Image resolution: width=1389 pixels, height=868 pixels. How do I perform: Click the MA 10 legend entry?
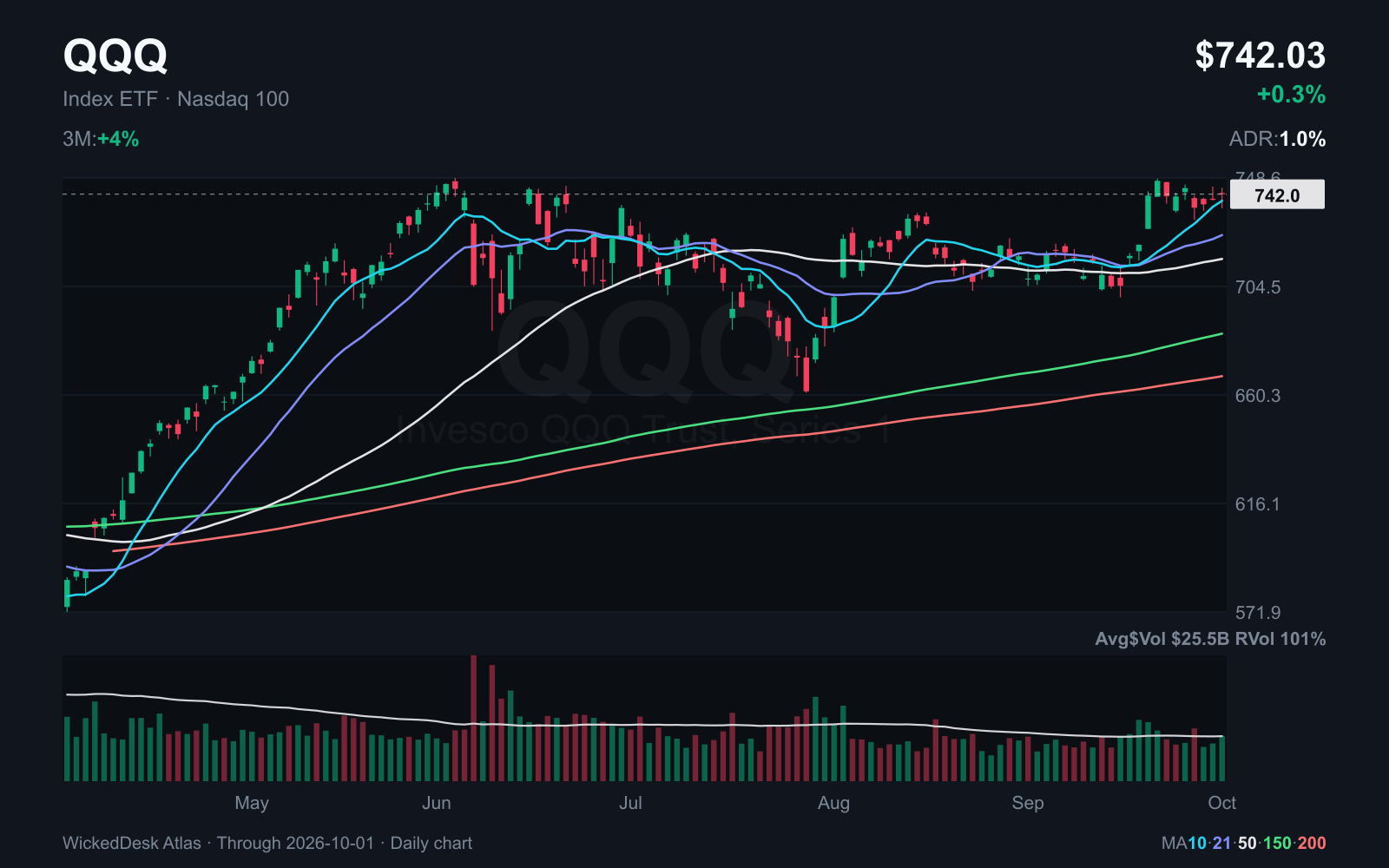(x=1197, y=843)
